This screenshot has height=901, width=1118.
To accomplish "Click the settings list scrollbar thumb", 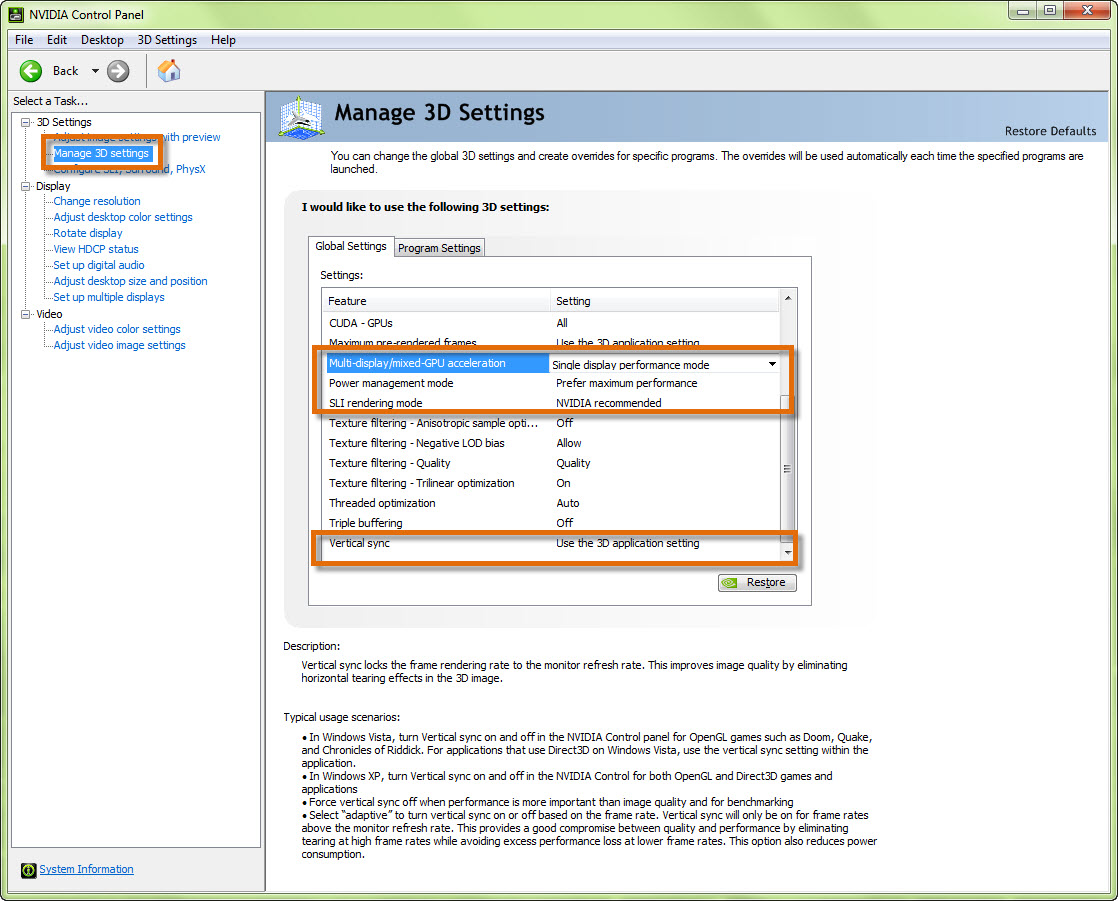I will [x=788, y=469].
